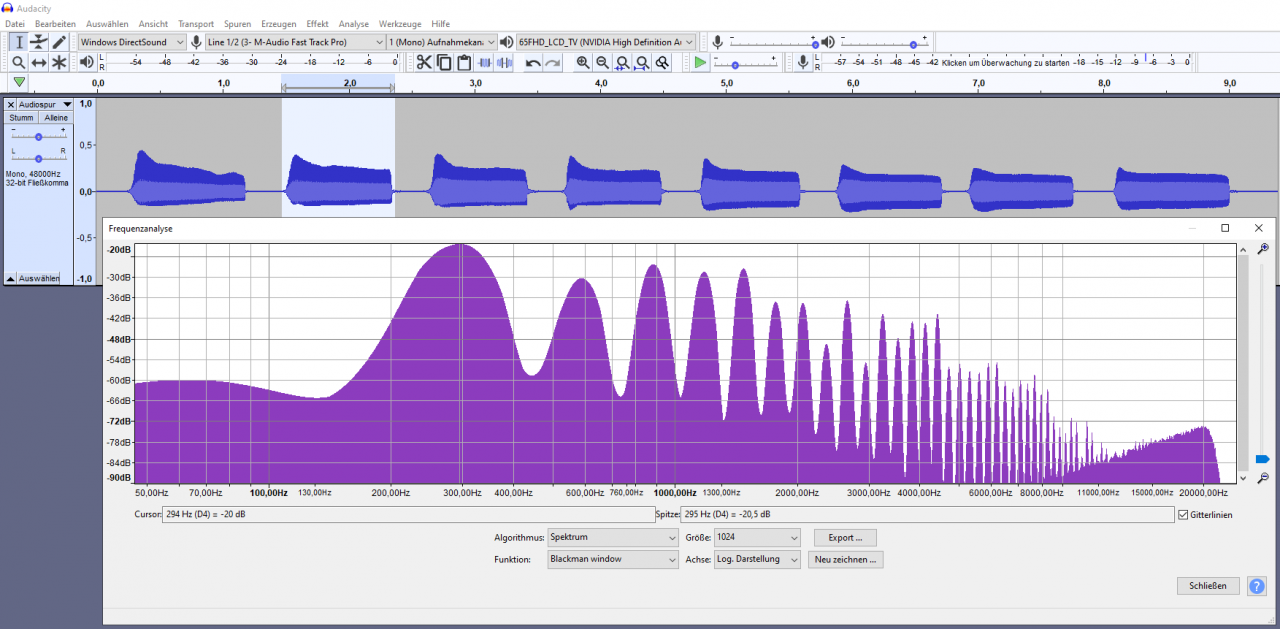Click Fit Selection to width icon

click(x=622, y=63)
